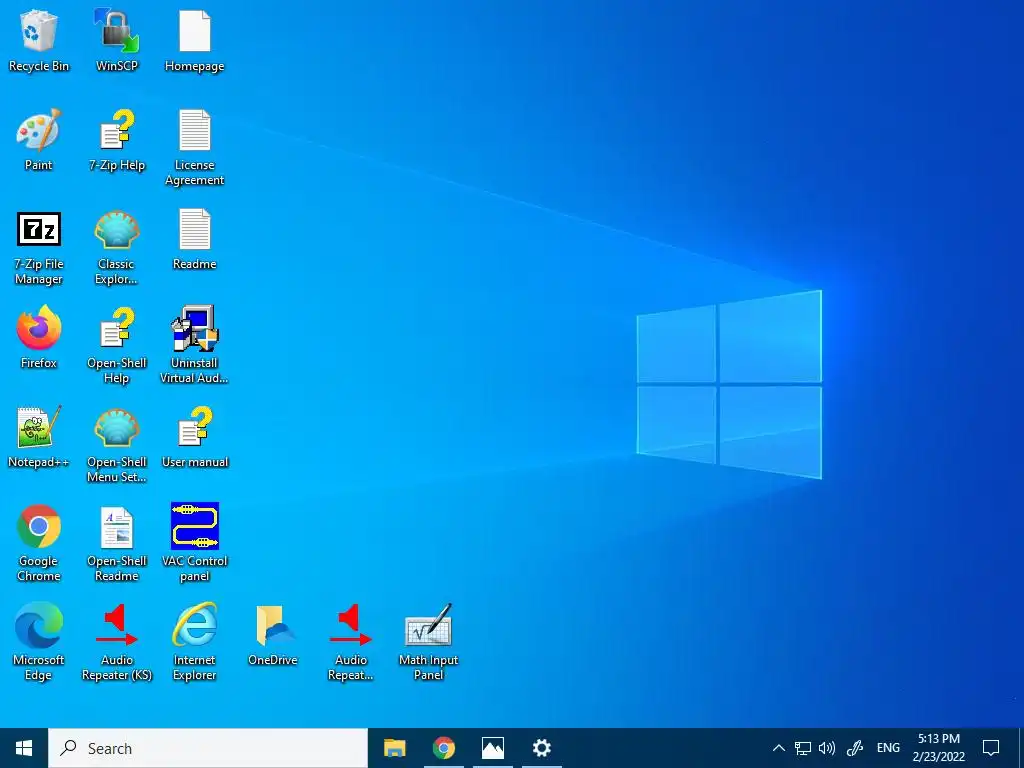Change the ENG input language
Viewport: 1024px width, 768px height.
click(x=888, y=748)
